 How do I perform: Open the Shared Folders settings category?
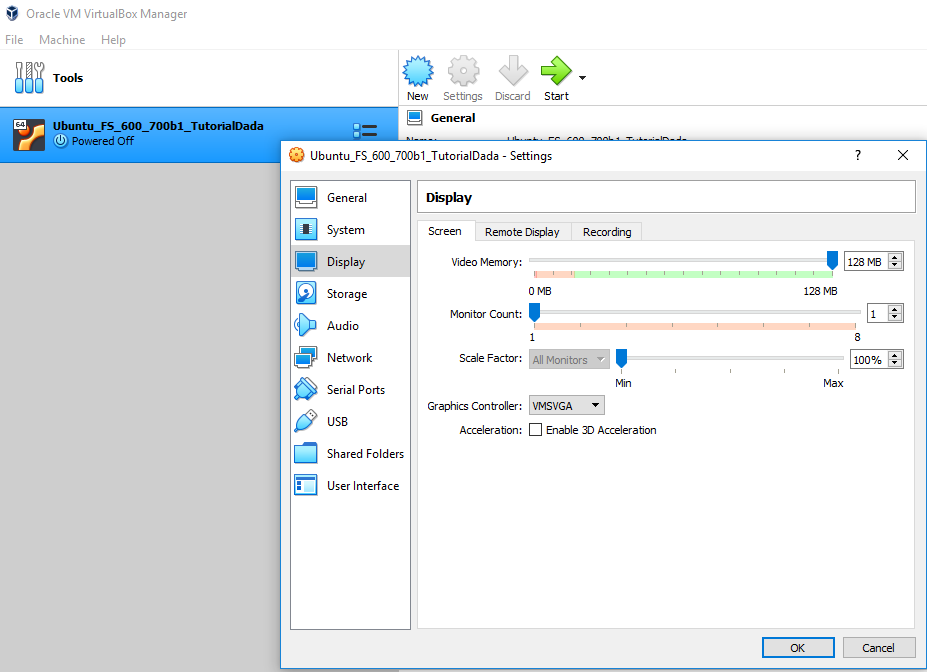[365, 454]
